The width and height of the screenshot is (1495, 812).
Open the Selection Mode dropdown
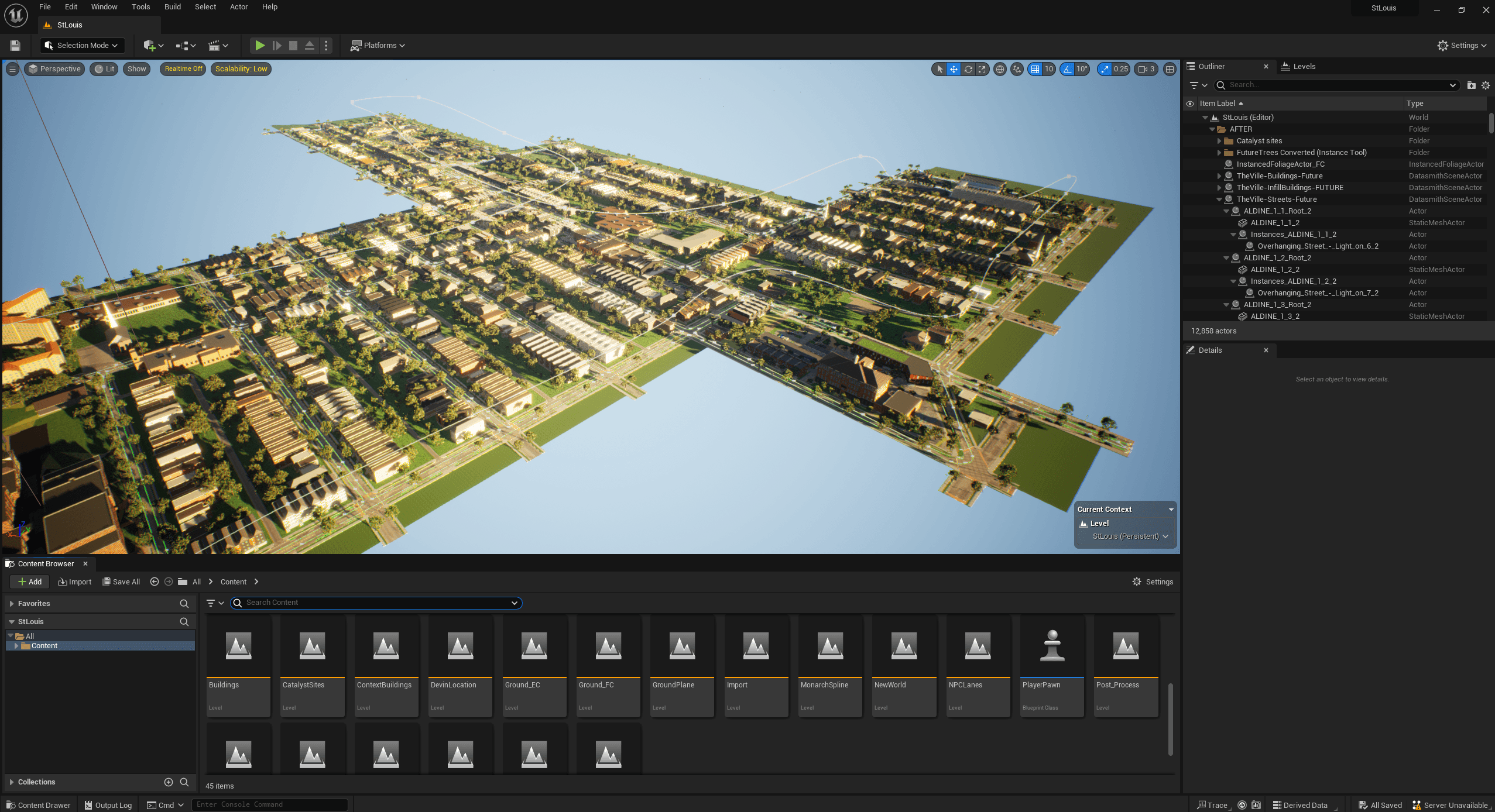click(82, 46)
